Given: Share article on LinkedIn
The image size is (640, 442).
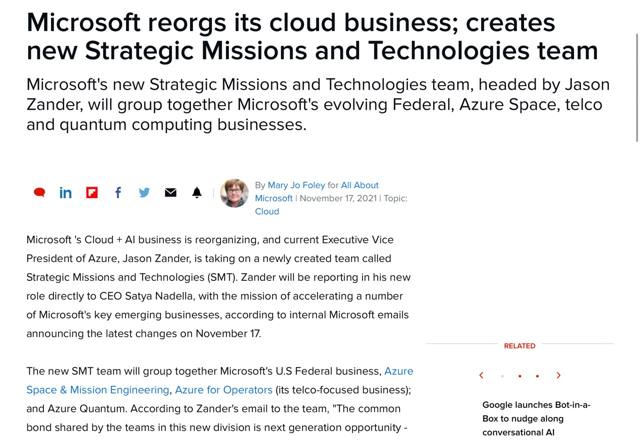Looking at the screenshot, I should coord(66,192).
